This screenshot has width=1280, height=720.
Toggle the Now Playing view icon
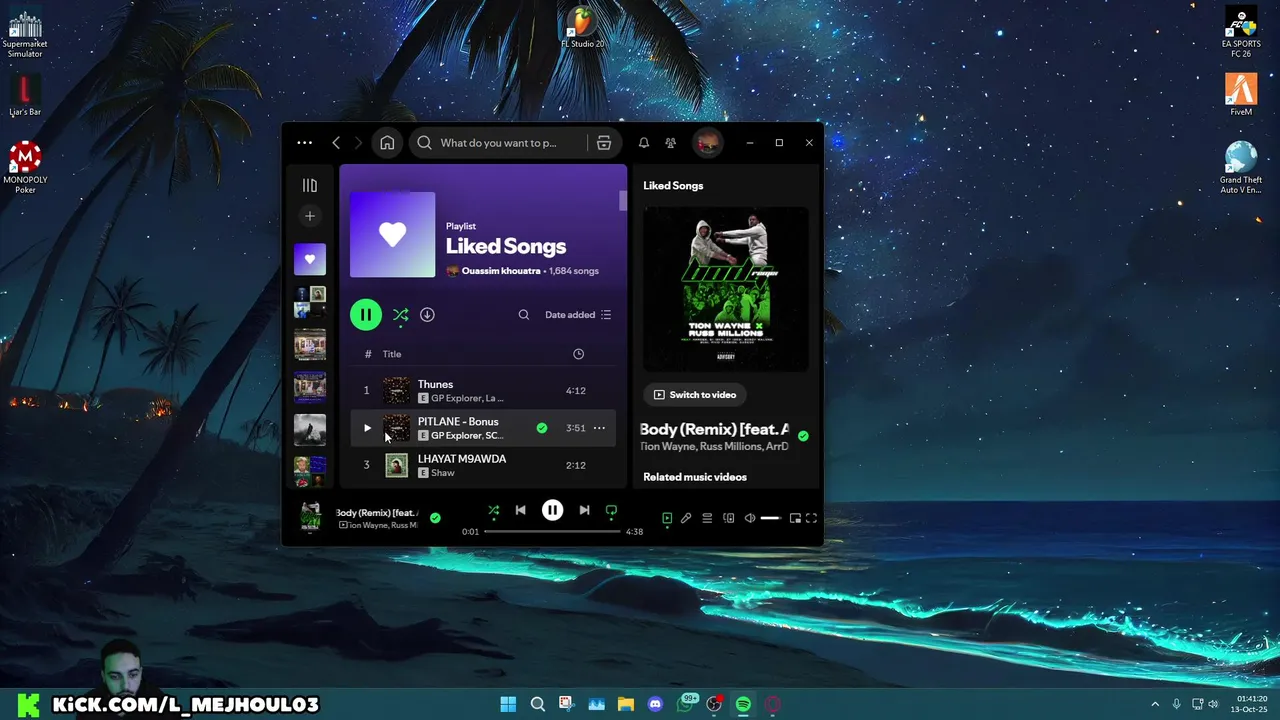(x=667, y=518)
